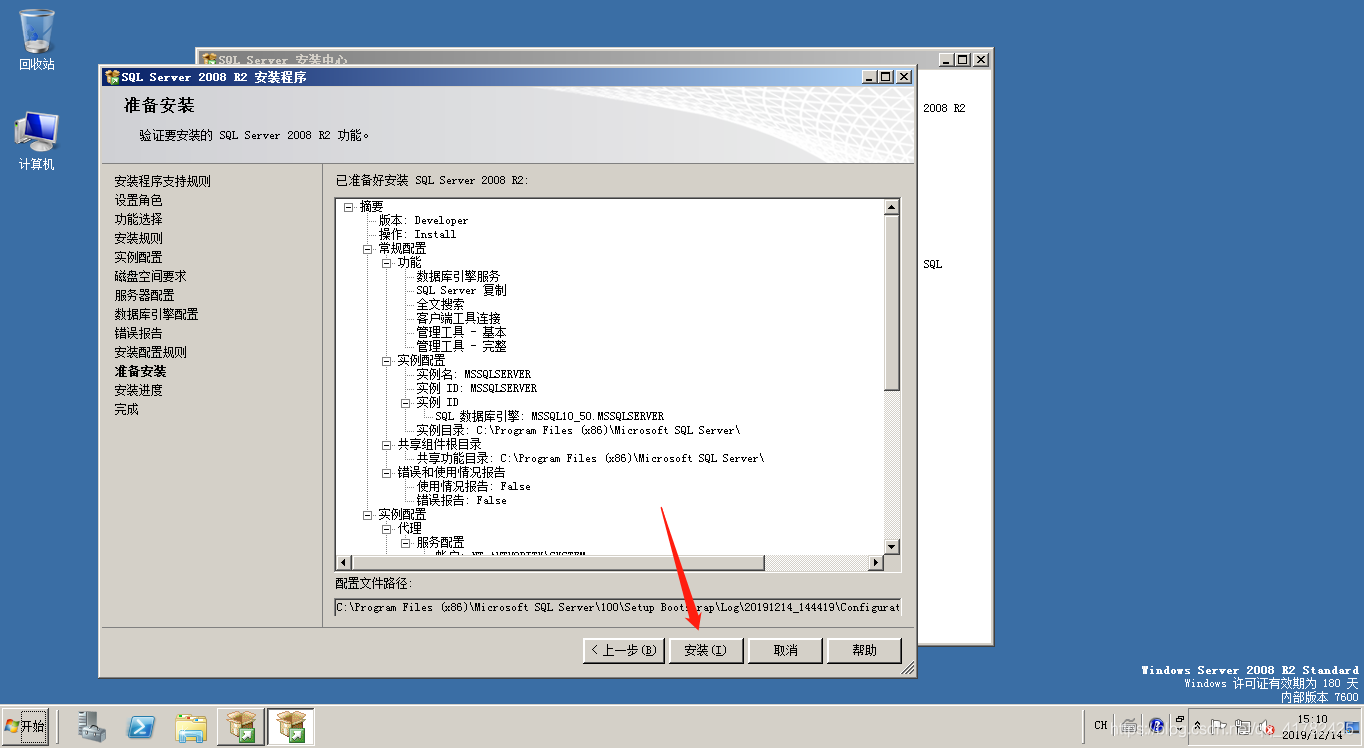Collapse the 错误和使用情况报告 node

386,472
